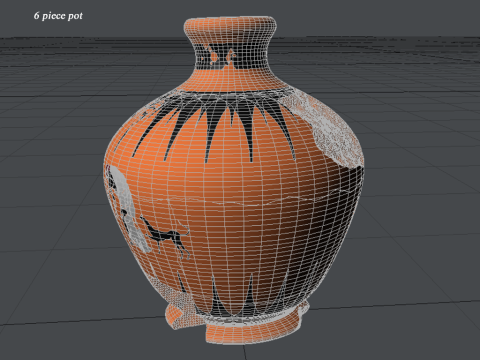Select the pot's orange foot base
Viewport: 480px width, 360px height.
tap(253, 328)
